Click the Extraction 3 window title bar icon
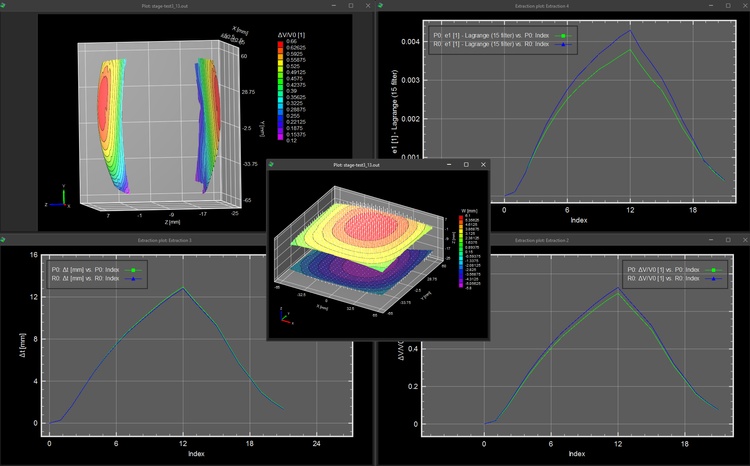The width and height of the screenshot is (750, 466). (6, 241)
